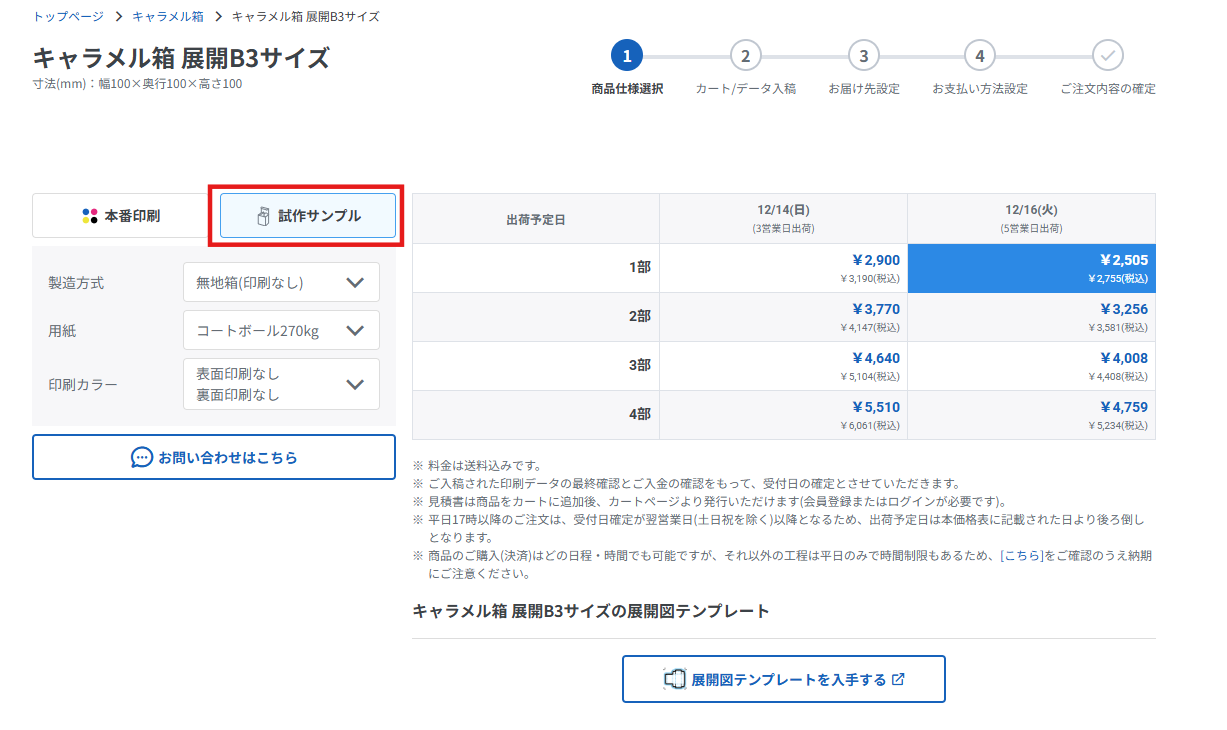
Task: Click the checkmark step ご注文内容の確定
Action: click(x=1108, y=56)
